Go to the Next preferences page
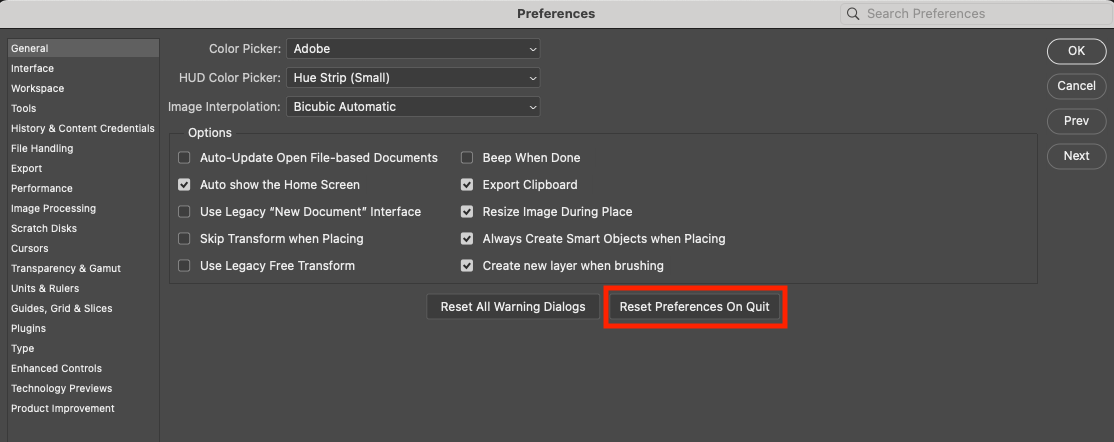1114x442 pixels. tap(1076, 156)
